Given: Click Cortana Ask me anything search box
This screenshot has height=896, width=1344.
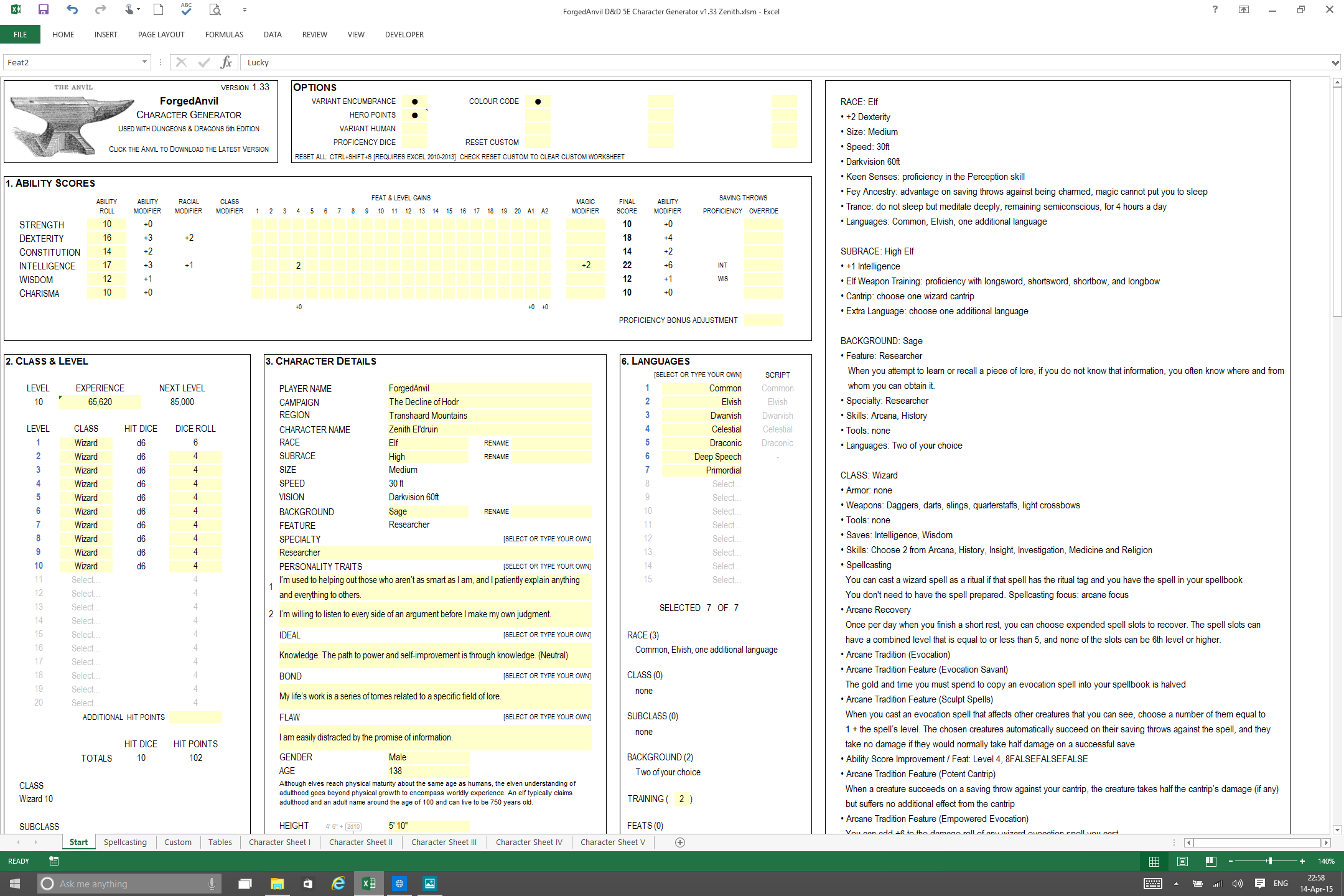Looking at the screenshot, I should 128,884.
